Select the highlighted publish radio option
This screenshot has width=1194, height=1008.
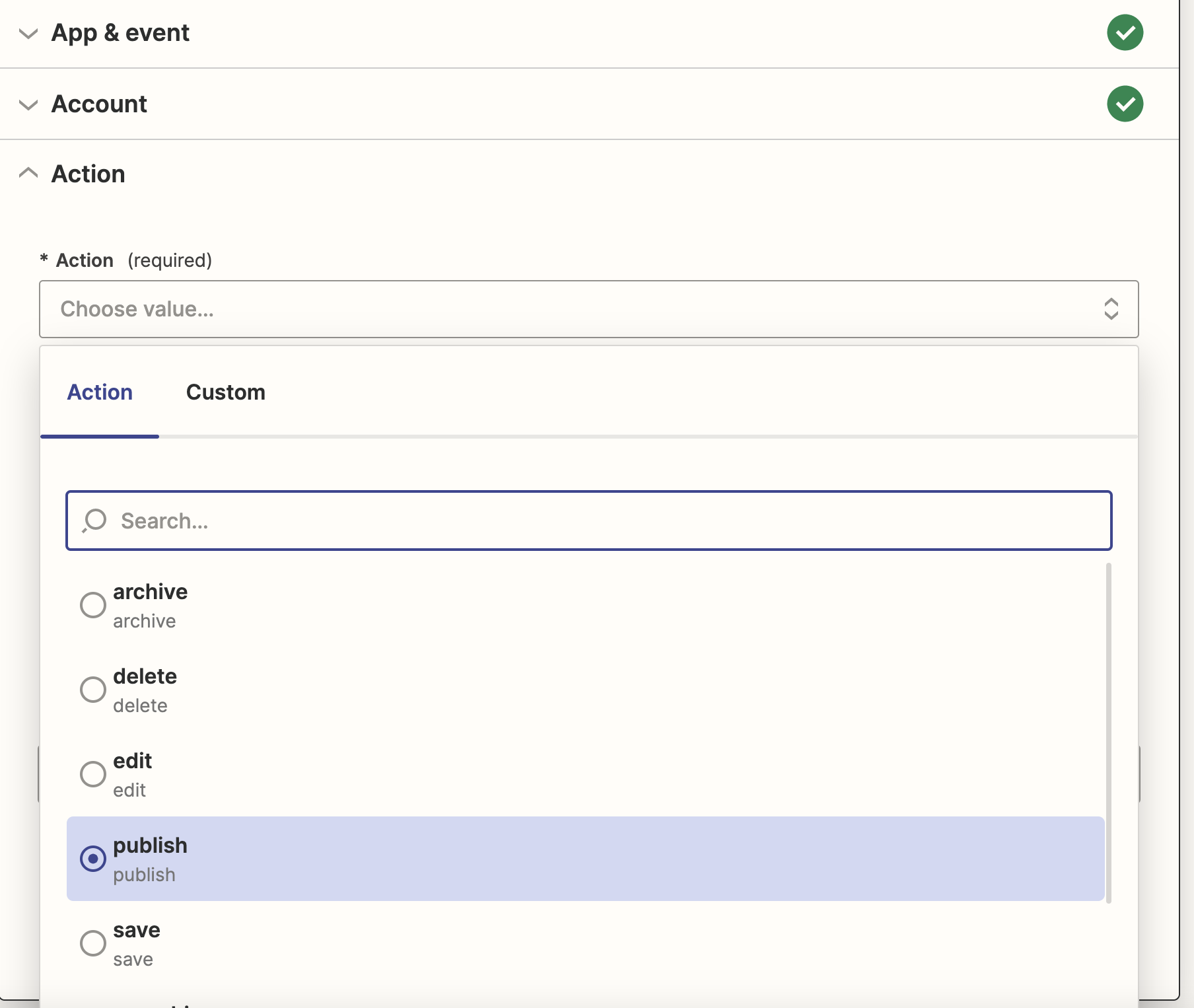[93, 859]
